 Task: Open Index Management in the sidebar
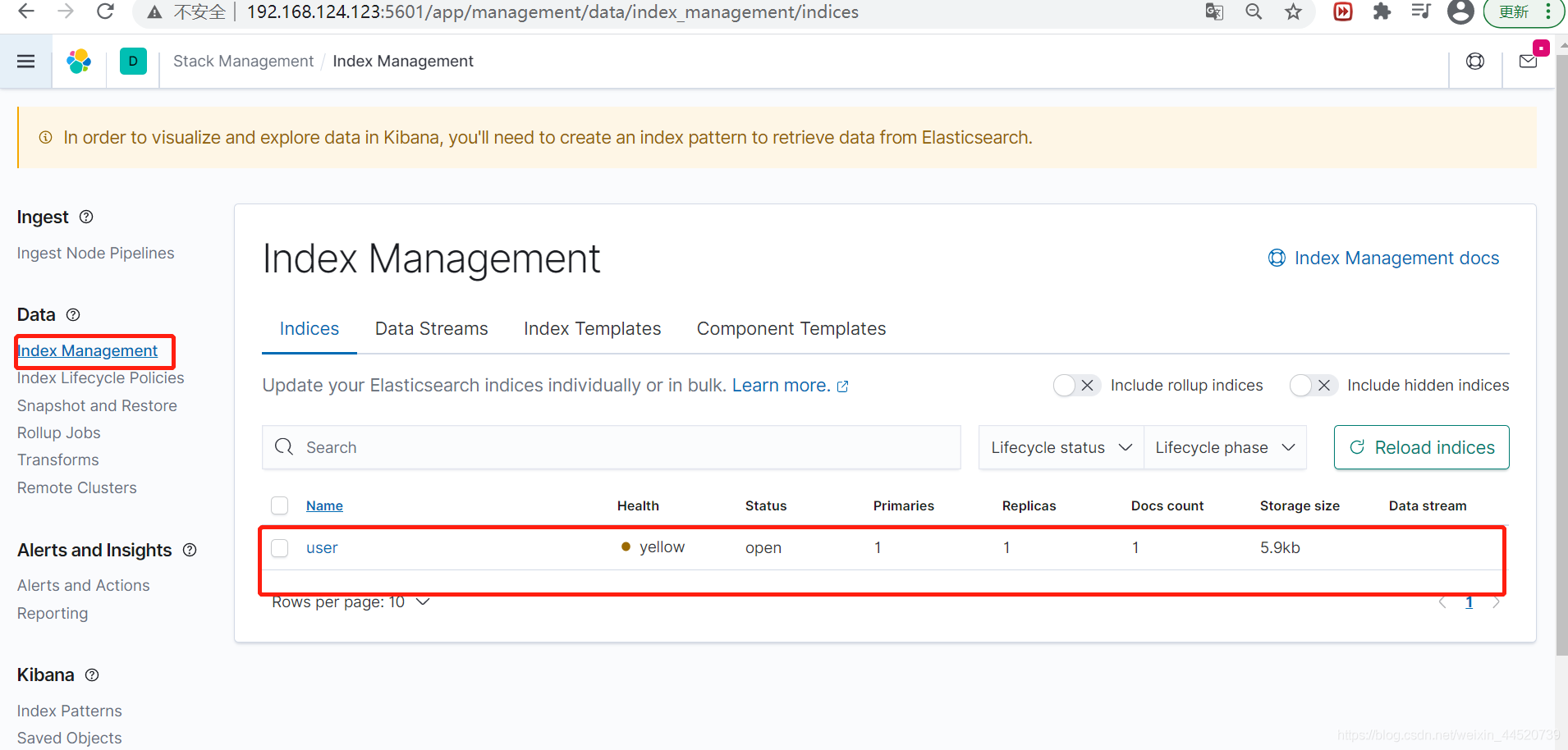(x=87, y=350)
